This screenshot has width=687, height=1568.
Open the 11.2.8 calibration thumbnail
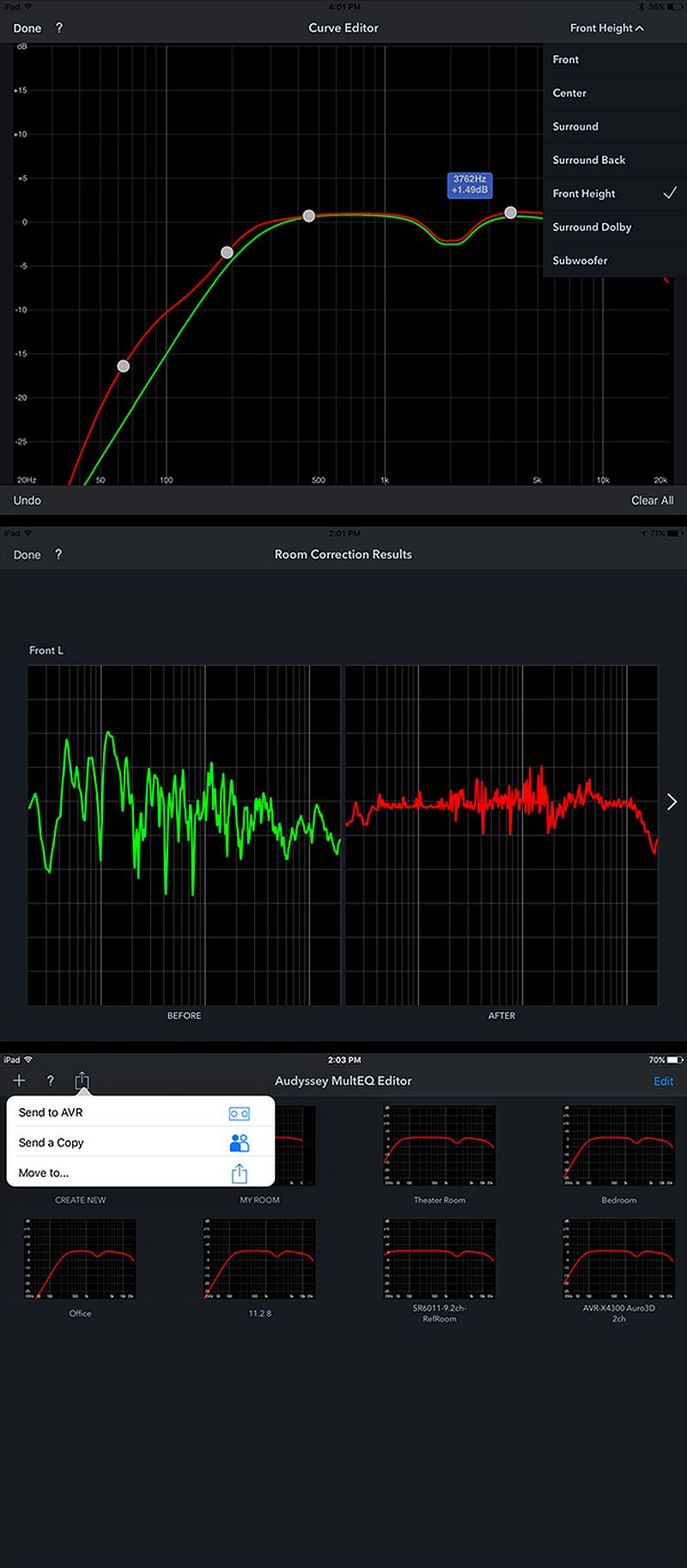coord(259,1260)
